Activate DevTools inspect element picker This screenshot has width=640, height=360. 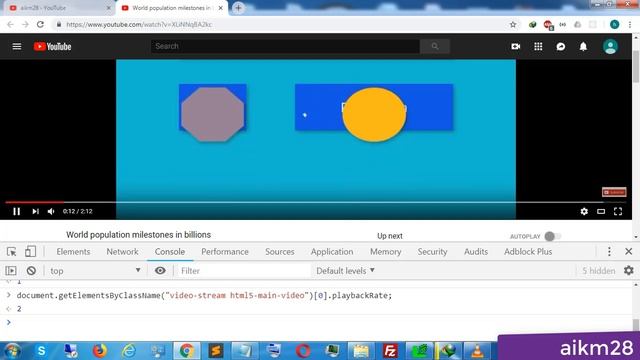point(11,251)
